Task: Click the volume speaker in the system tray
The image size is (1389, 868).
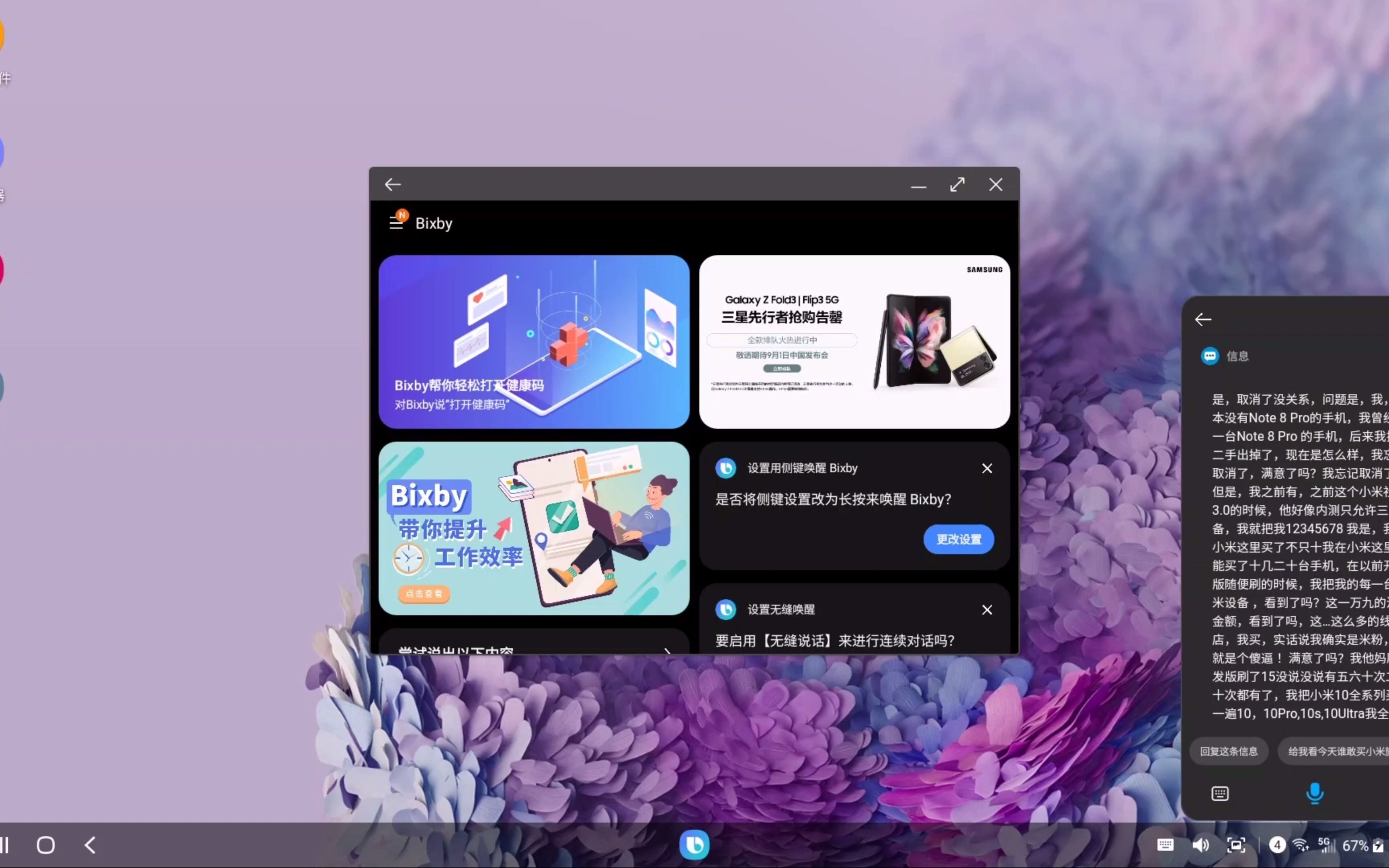Action: pyautogui.click(x=1200, y=845)
